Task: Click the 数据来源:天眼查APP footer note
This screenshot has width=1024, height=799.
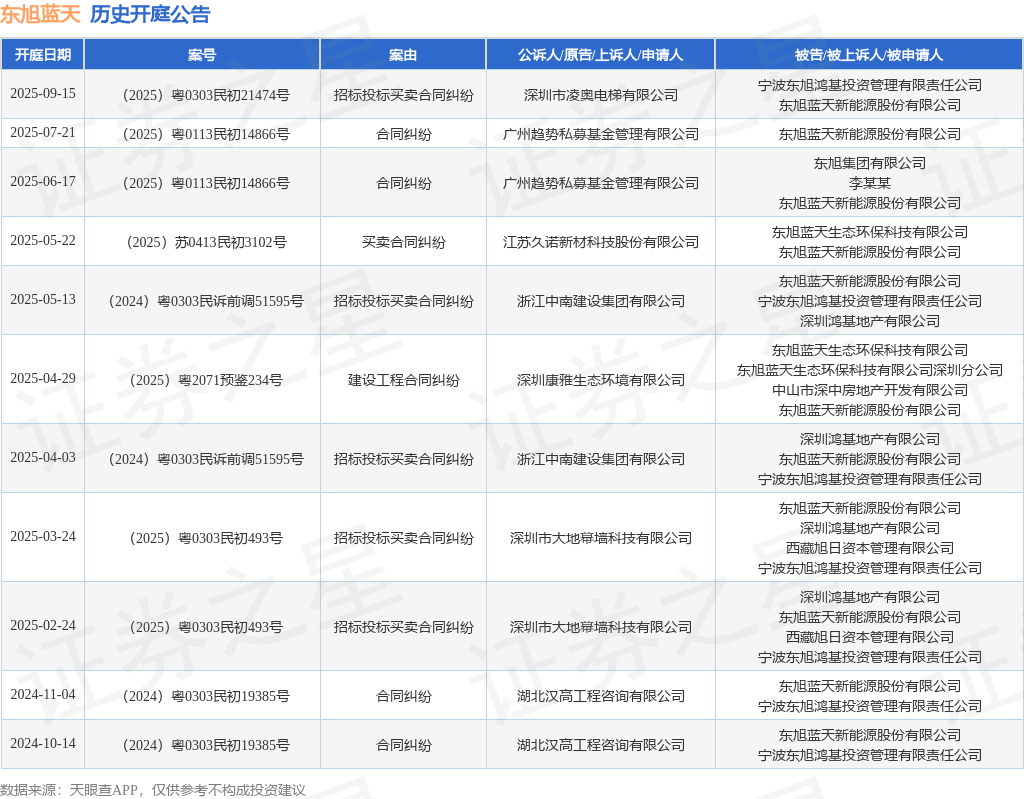Action: [153, 790]
